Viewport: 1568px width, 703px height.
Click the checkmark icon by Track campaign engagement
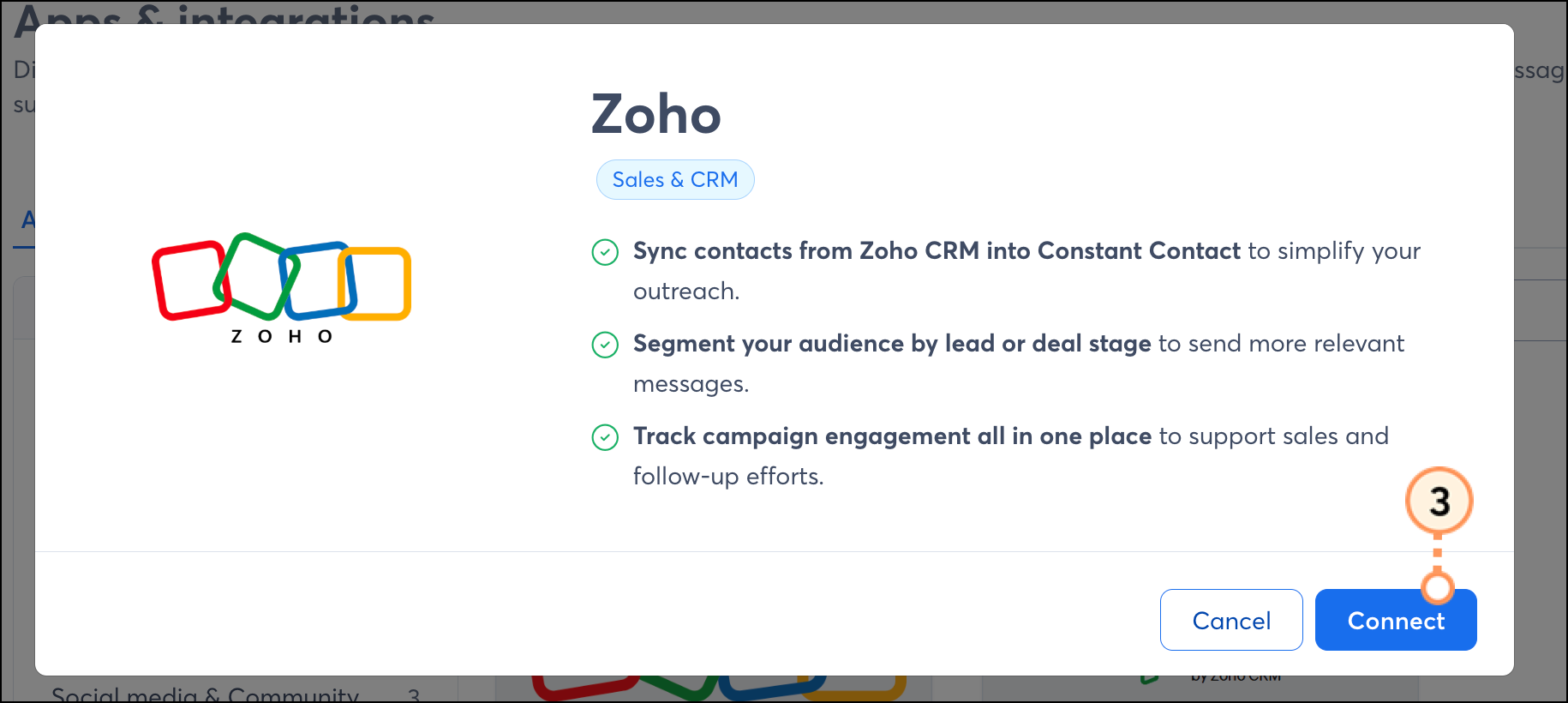[605, 437]
